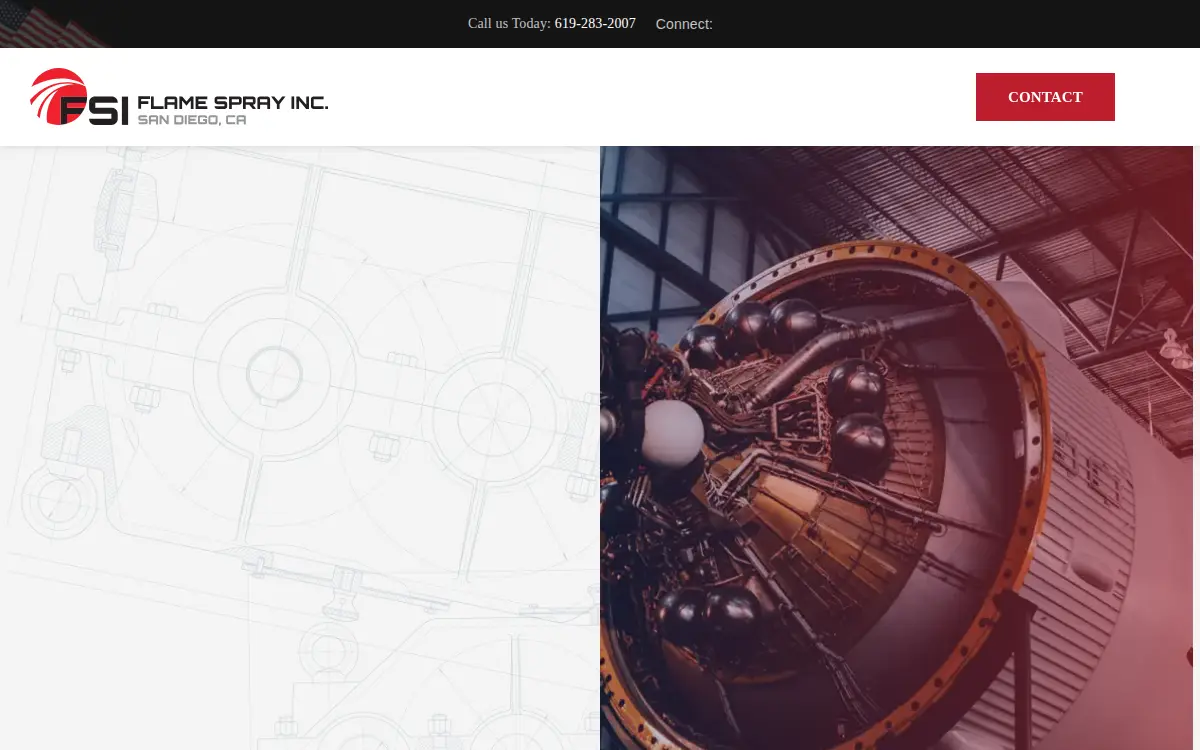The height and width of the screenshot is (750, 1200).
Task: Open the rocket engine hero image
Action: tap(896, 448)
